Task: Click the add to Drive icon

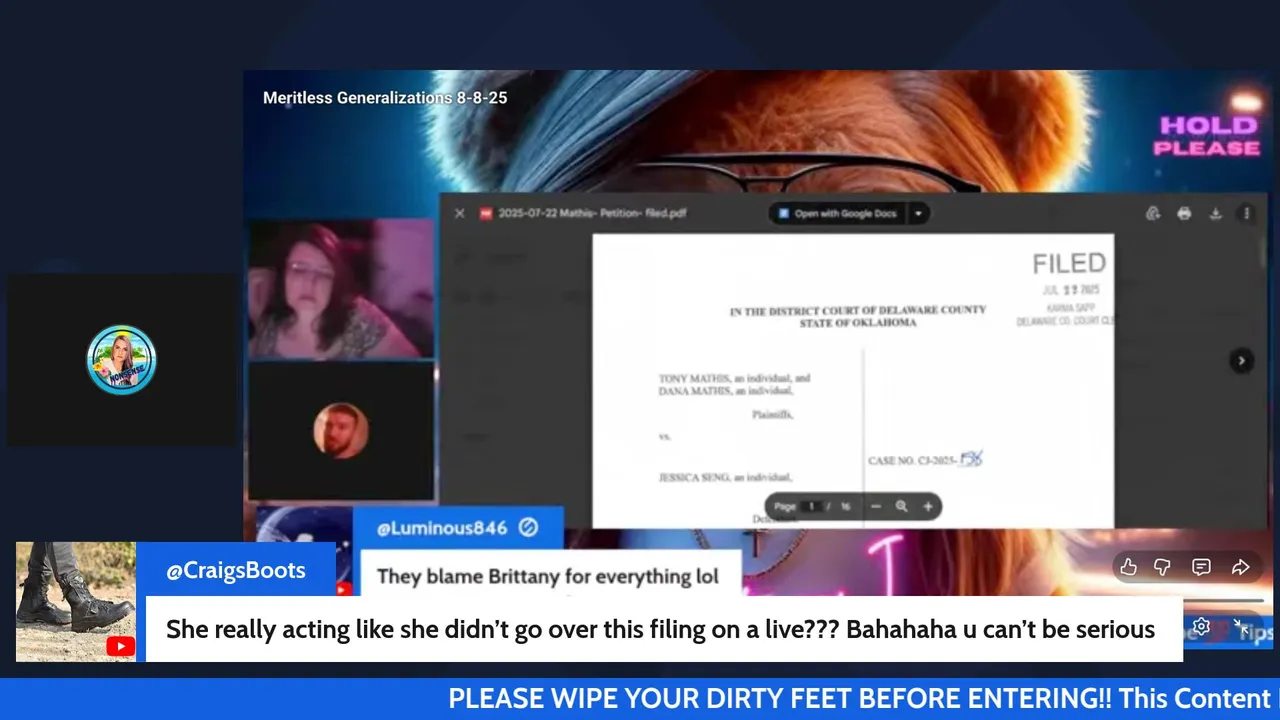Action: coord(1153,213)
